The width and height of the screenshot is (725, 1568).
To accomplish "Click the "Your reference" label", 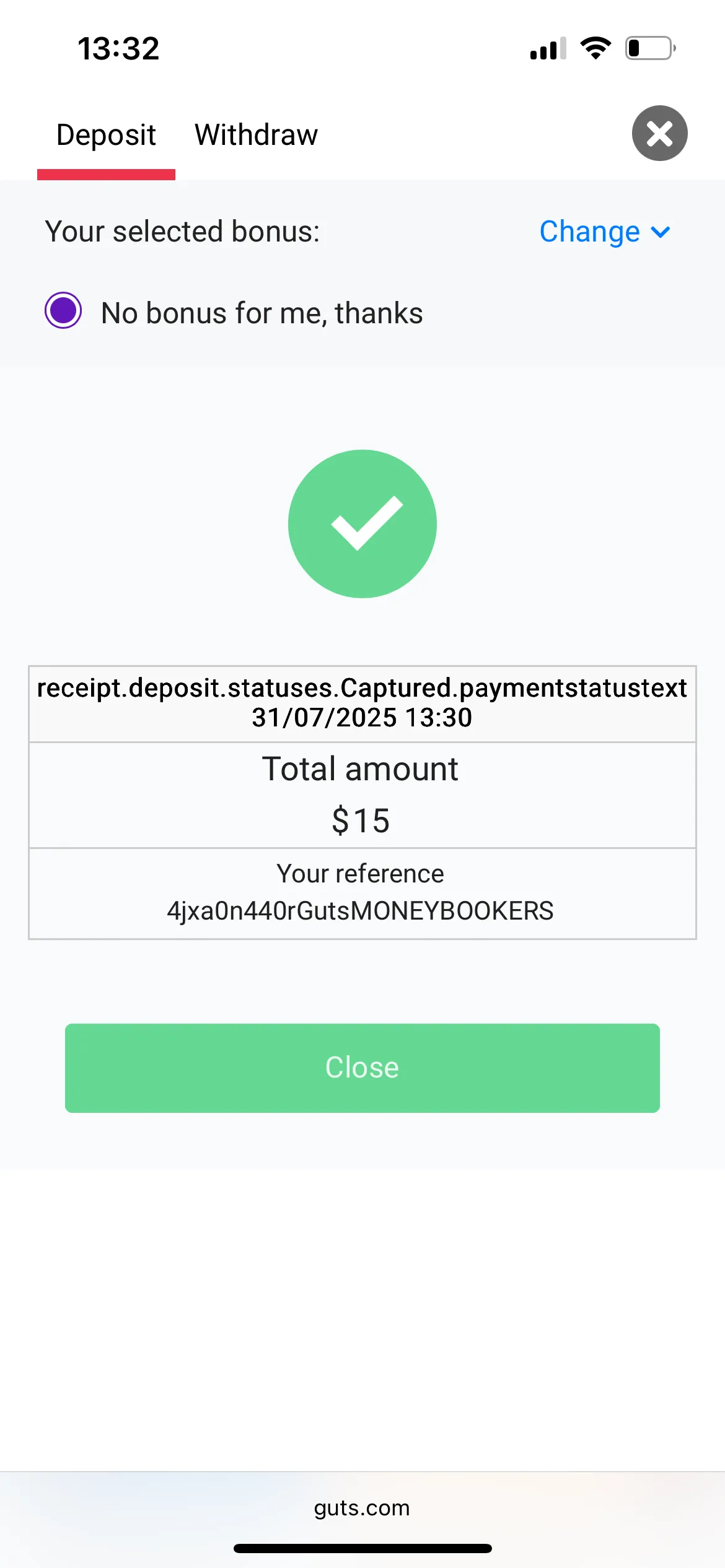I will (360, 874).
